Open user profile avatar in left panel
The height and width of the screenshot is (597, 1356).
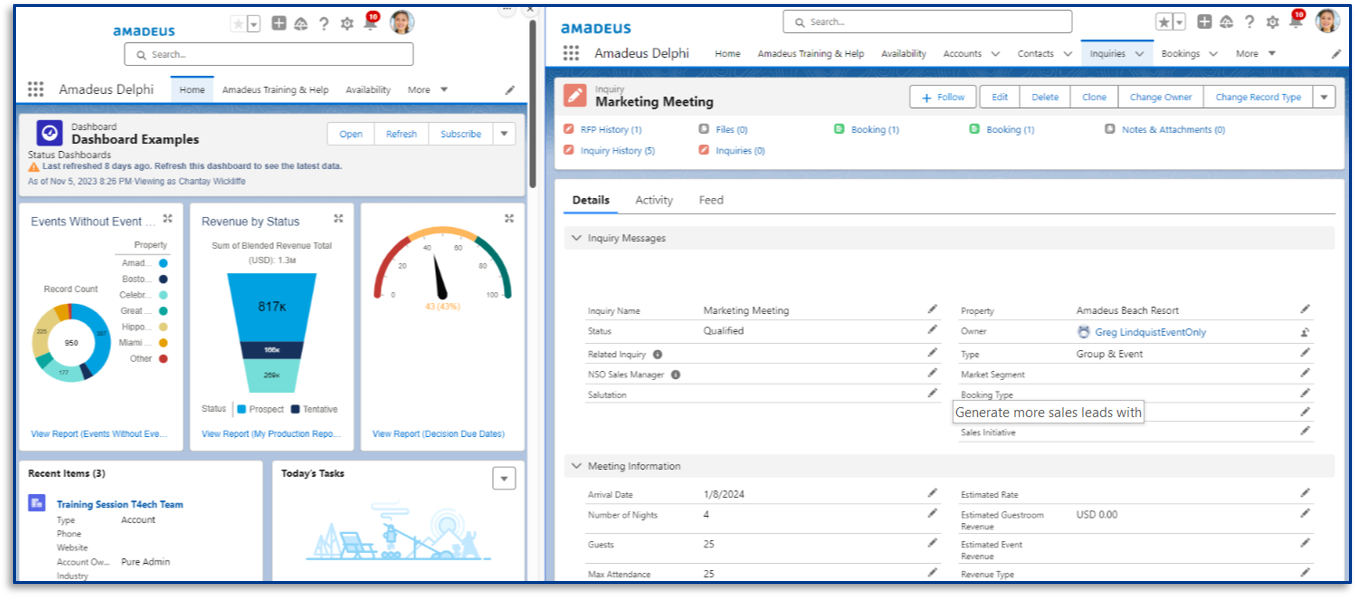(x=402, y=22)
